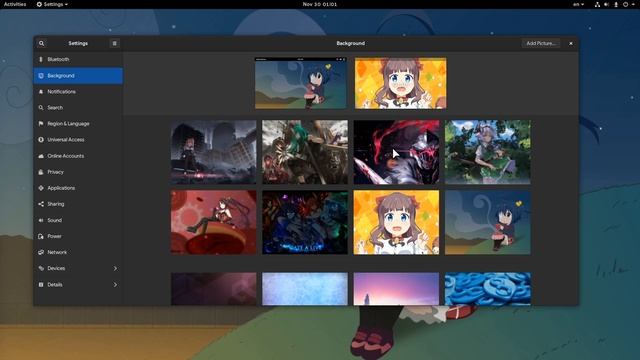640x360 pixels.
Task: Choose the purple sunset gradient wallpaper
Action: click(x=396, y=289)
